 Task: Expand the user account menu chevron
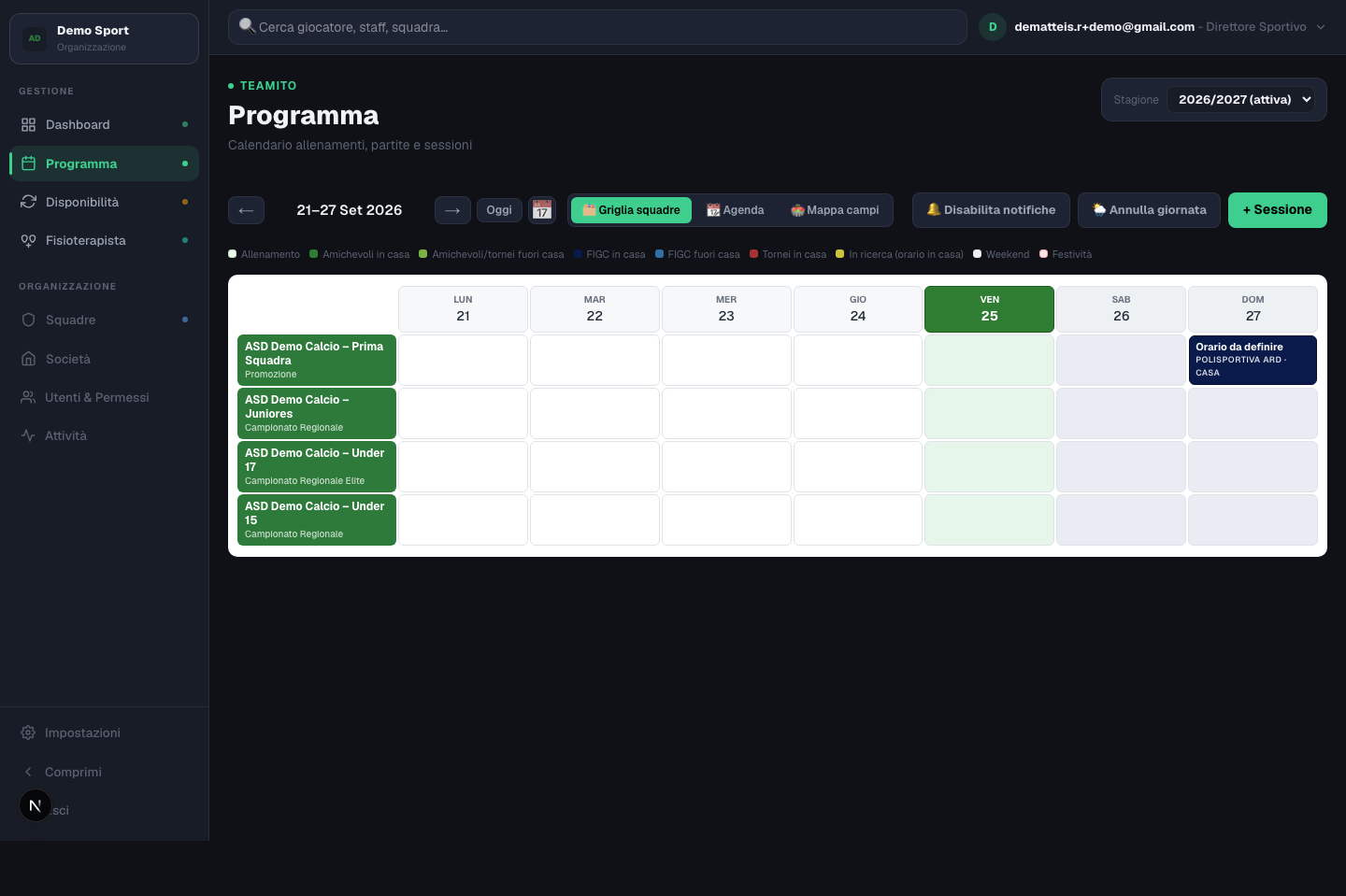(1321, 27)
